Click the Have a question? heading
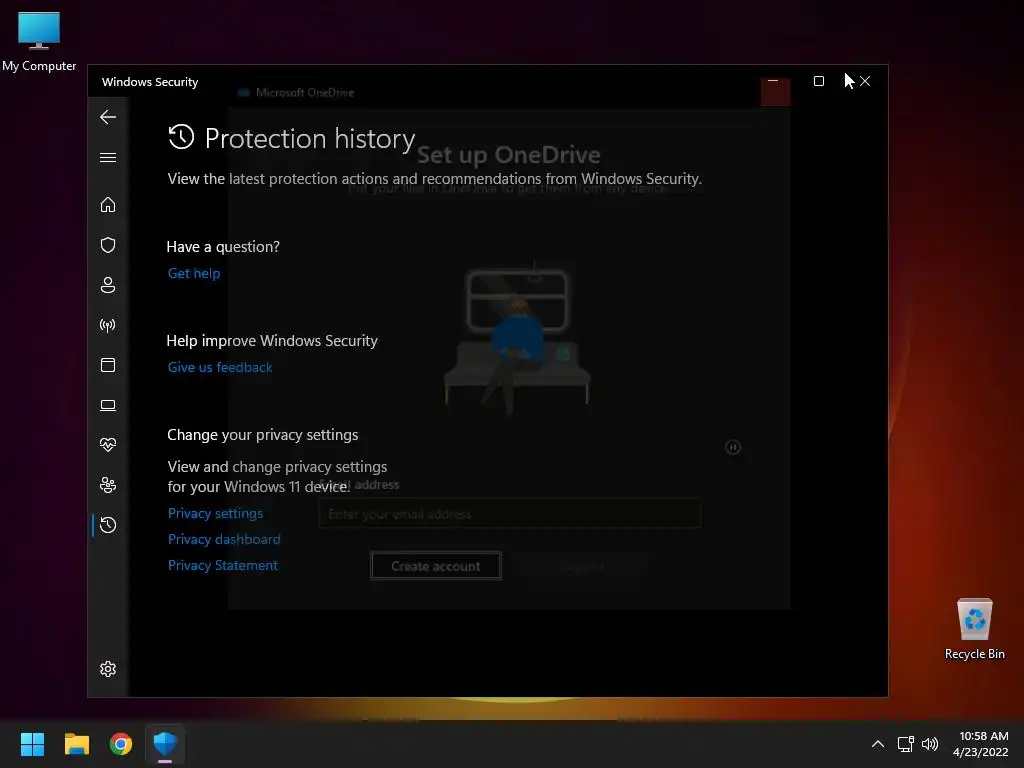The image size is (1024, 768). click(x=223, y=247)
